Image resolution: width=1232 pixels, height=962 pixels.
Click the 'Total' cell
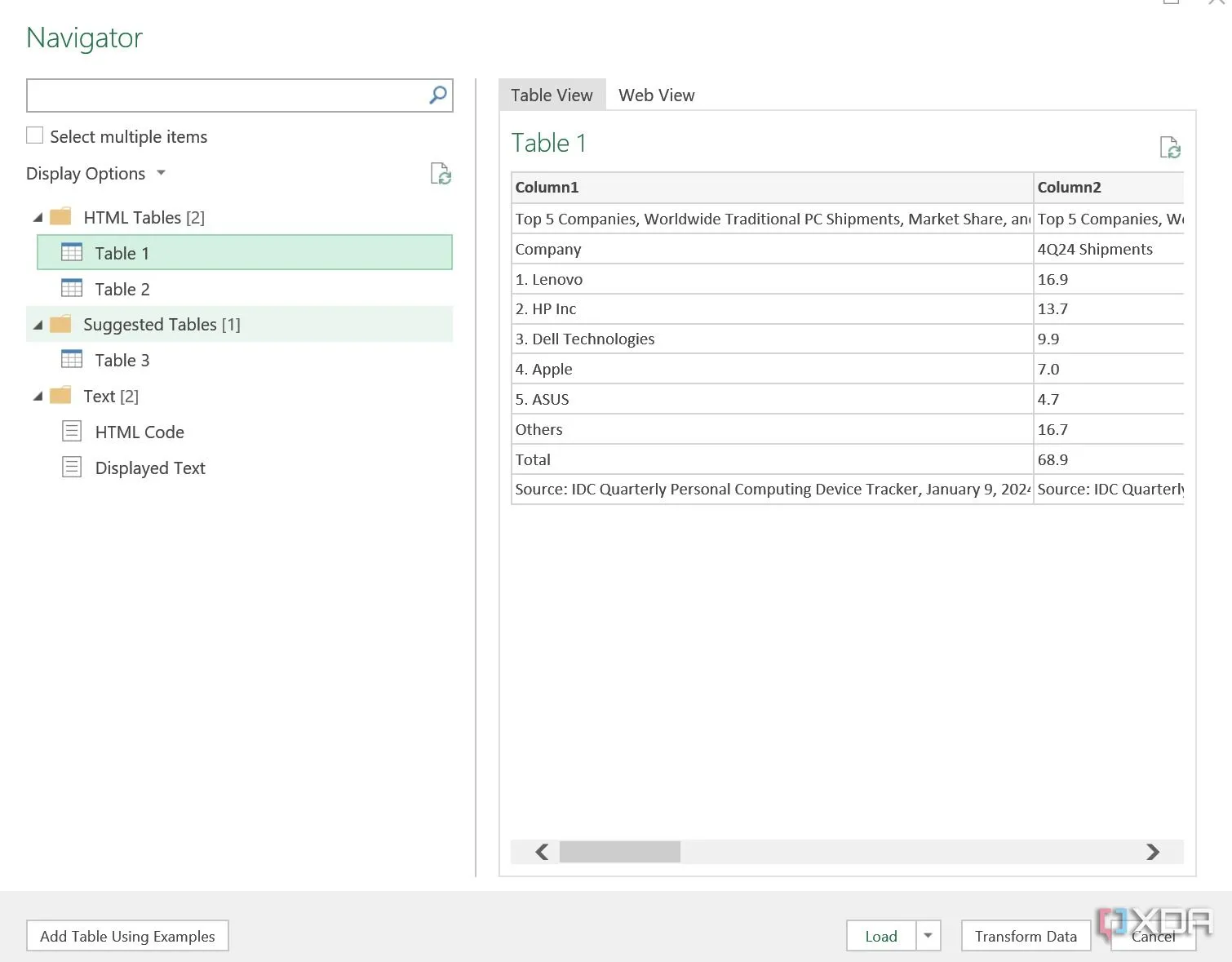tap(772, 459)
